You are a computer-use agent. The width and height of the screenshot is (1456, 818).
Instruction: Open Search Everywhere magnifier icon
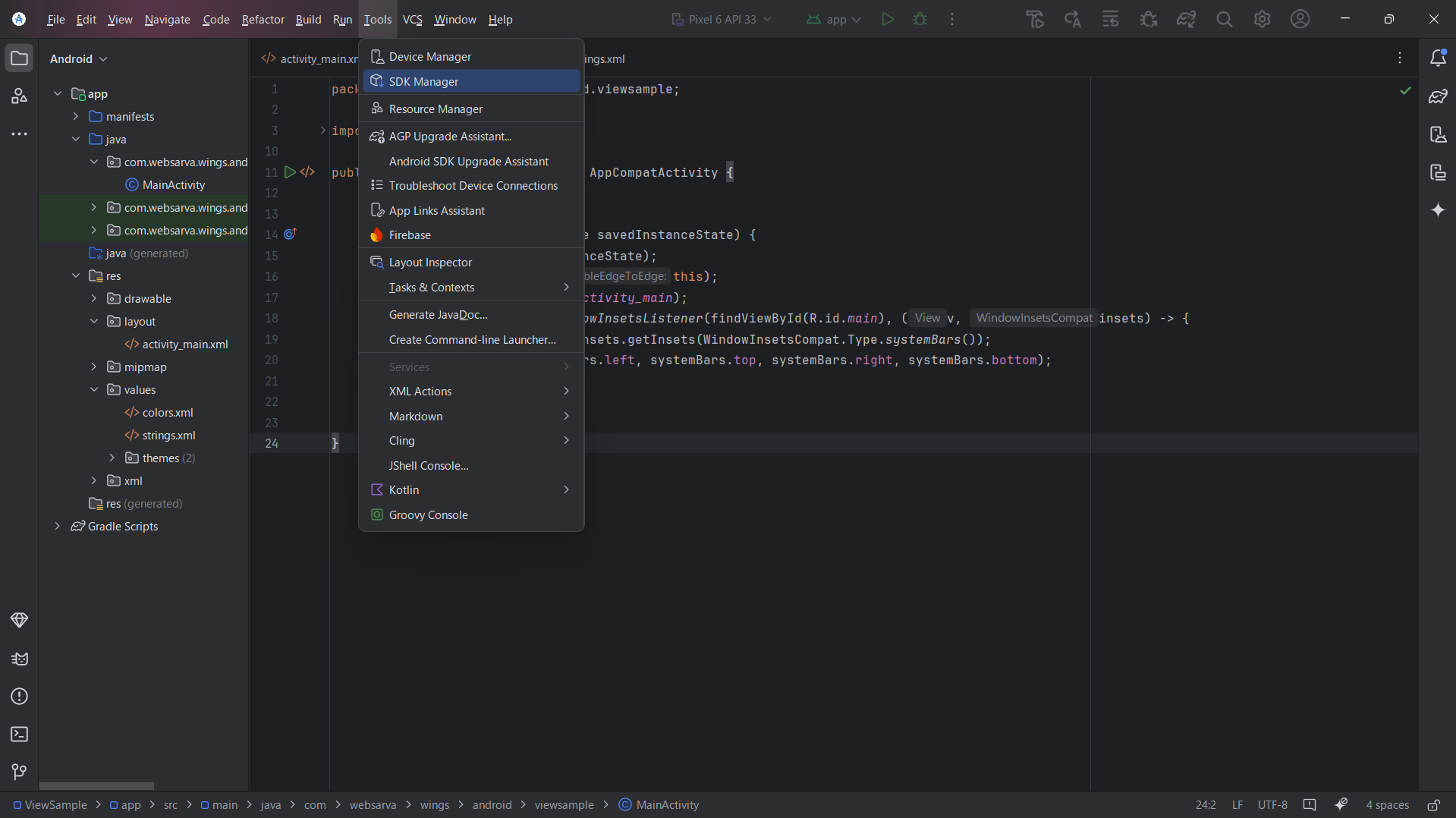[x=1224, y=19]
